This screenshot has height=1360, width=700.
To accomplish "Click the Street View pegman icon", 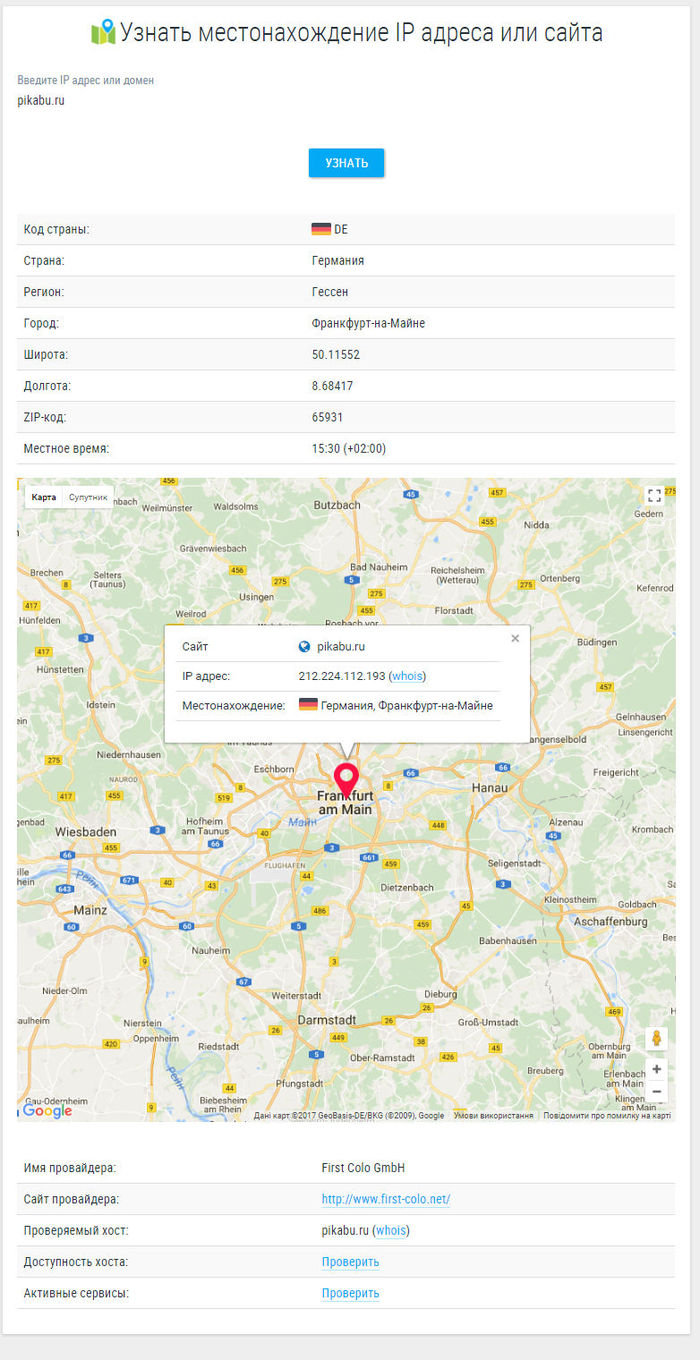I will [x=656, y=1039].
